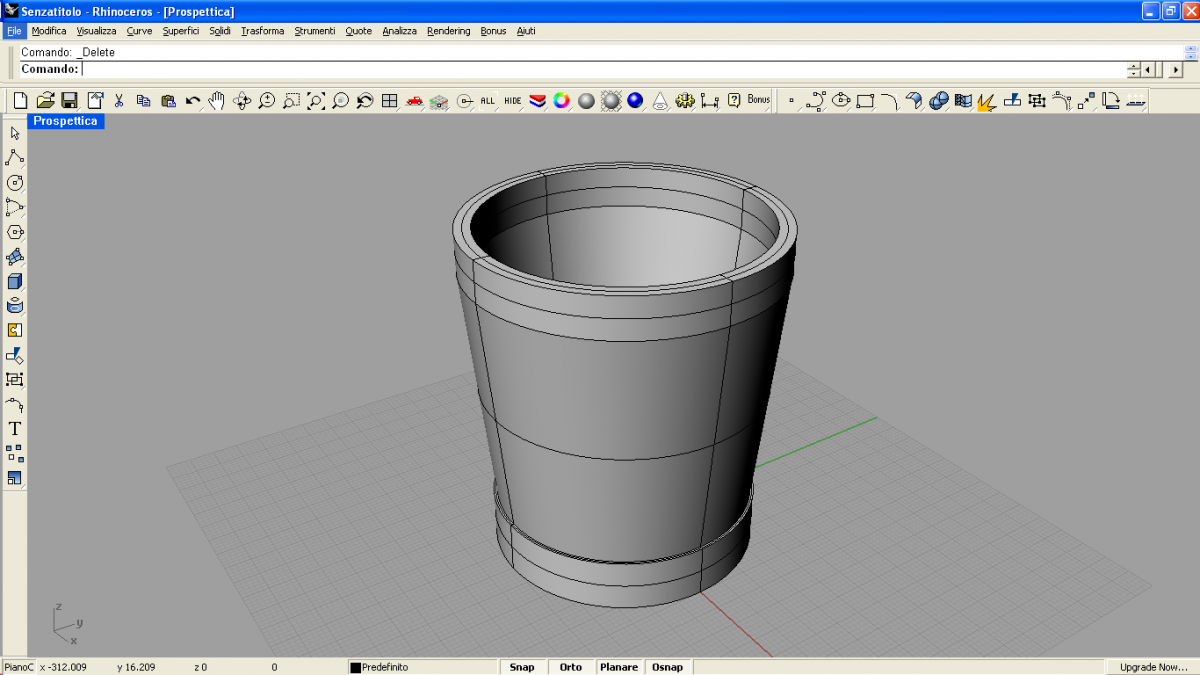This screenshot has width=1200, height=675.
Task: Open the Rendering menu
Action: (448, 31)
